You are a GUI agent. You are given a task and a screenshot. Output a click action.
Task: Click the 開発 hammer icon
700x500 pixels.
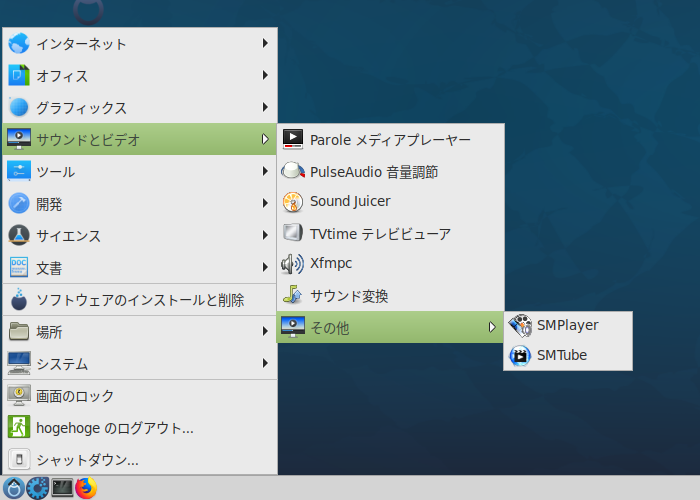(19, 204)
